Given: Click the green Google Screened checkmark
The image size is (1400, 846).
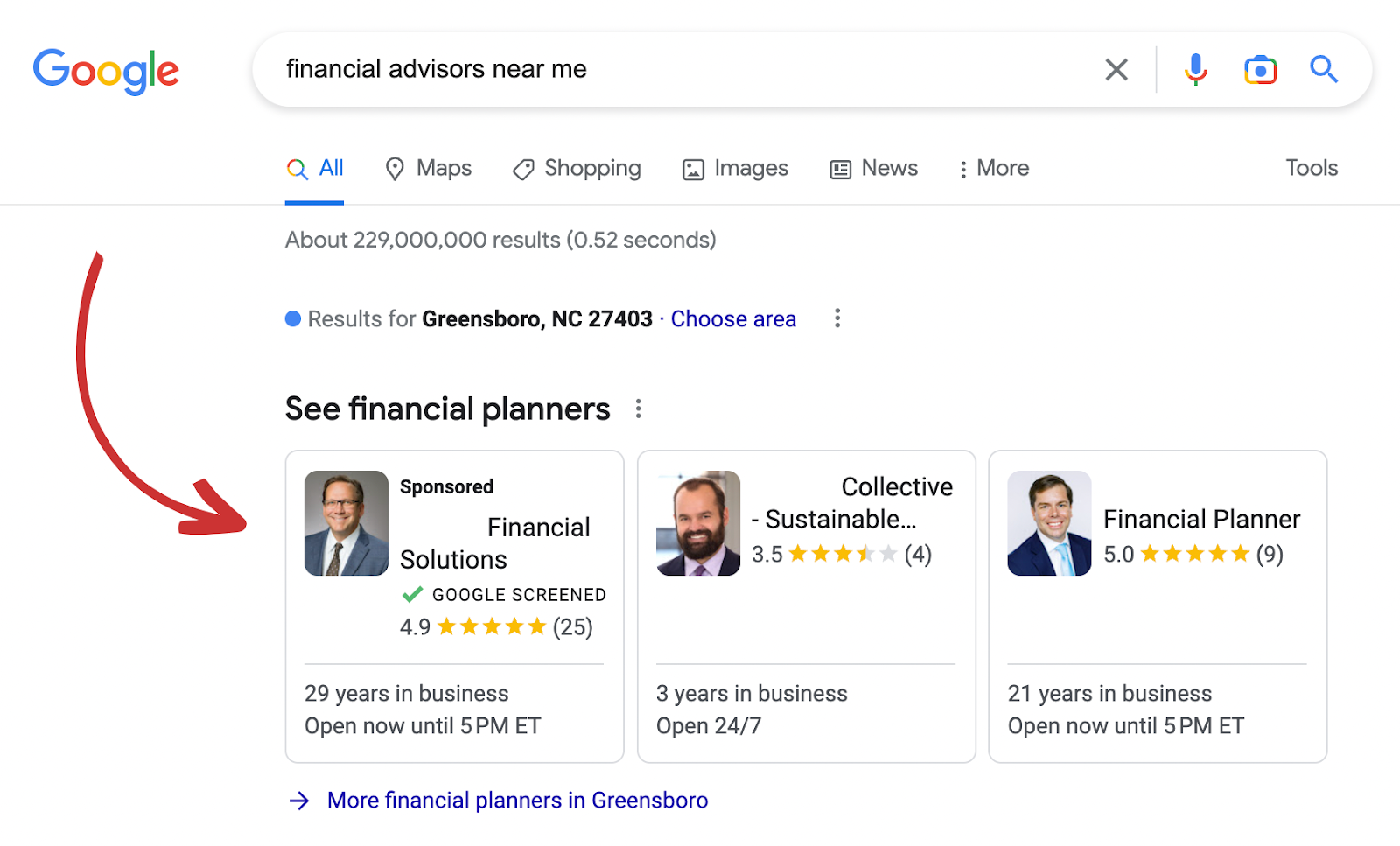Looking at the screenshot, I should pyautogui.click(x=411, y=594).
